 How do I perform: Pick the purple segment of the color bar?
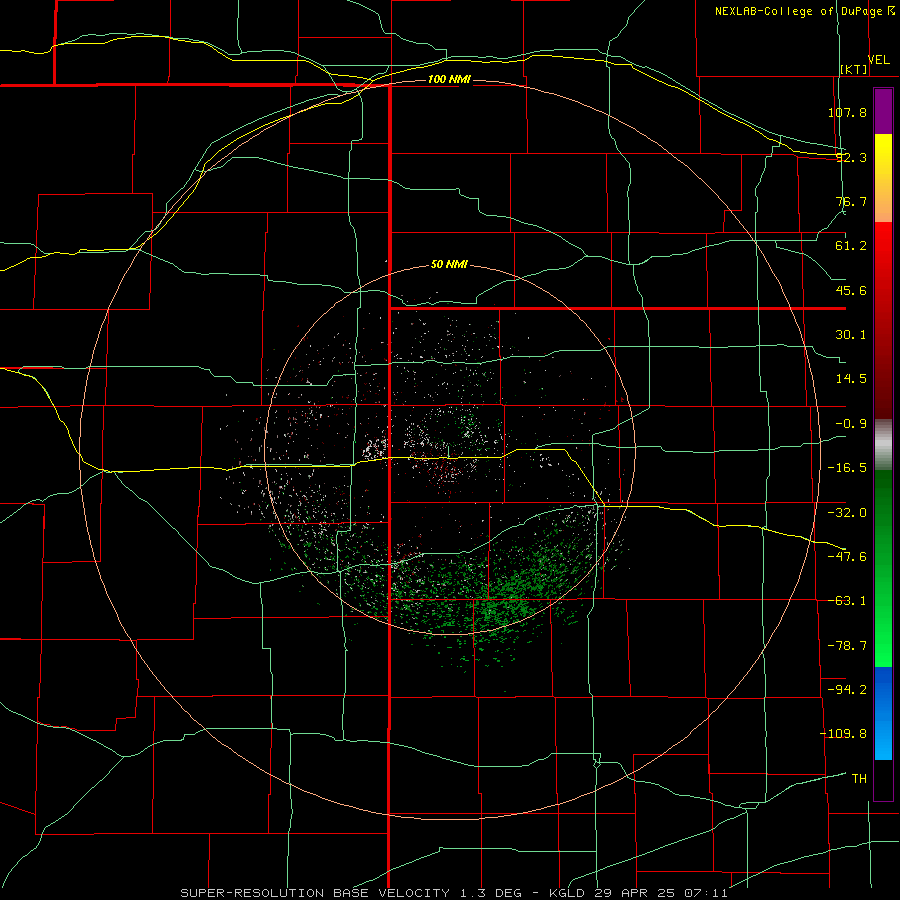883,112
